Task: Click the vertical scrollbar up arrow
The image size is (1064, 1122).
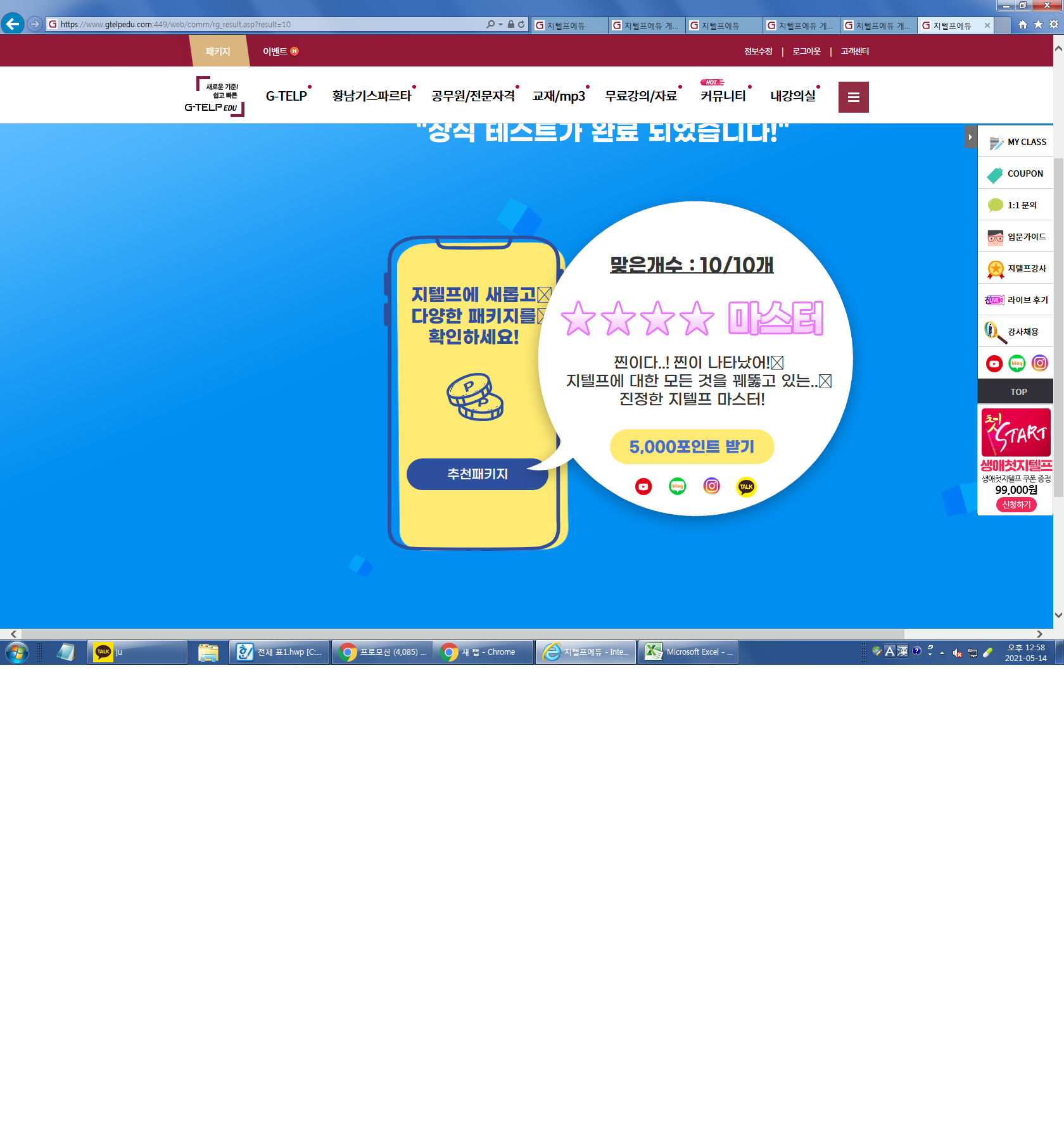Action: 1058,48
